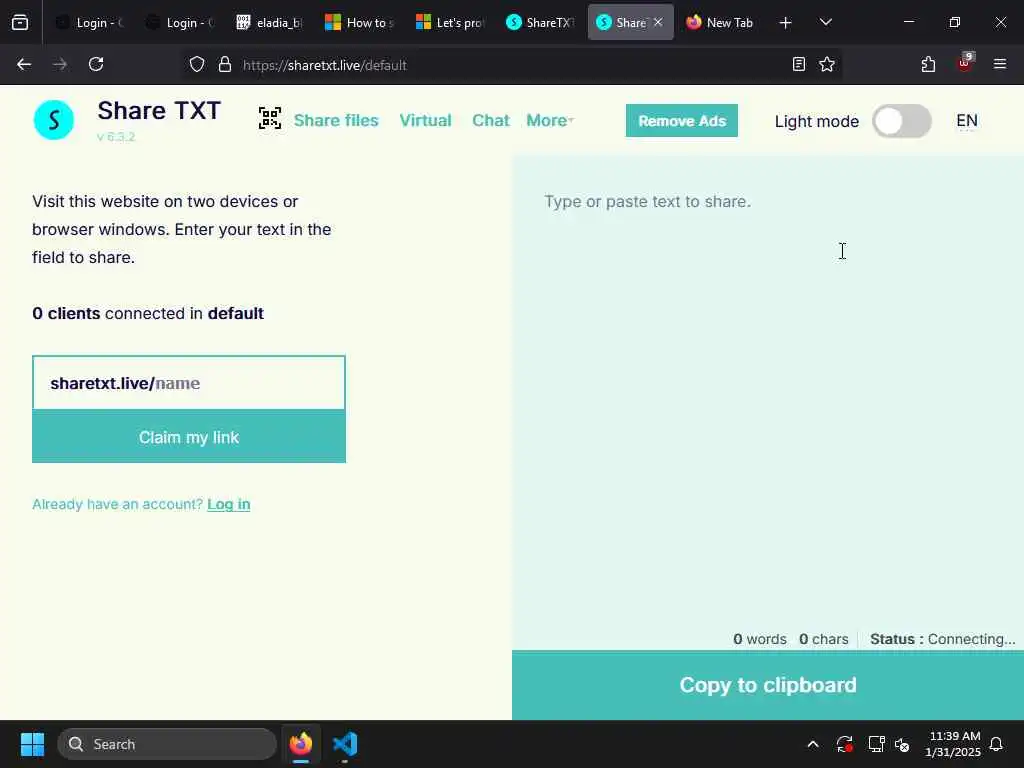The image size is (1024, 768).
Task: Click the taskbar Search box
Action: tap(167, 744)
